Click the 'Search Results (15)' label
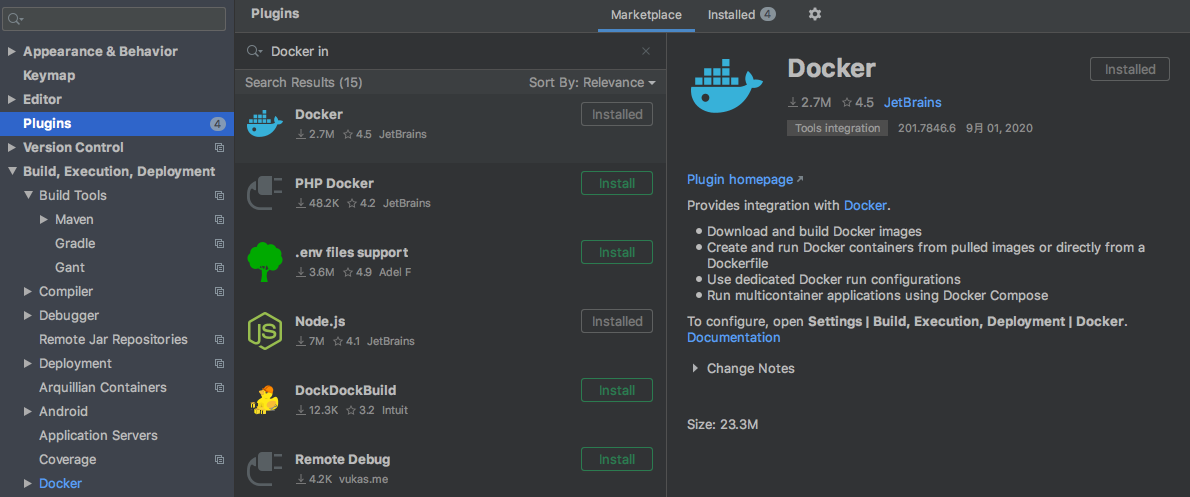 pos(304,82)
